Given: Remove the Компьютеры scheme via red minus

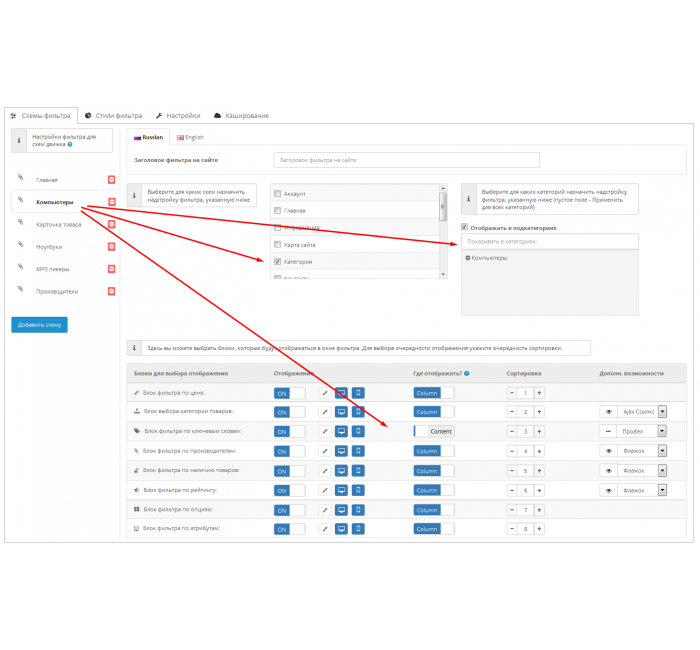Looking at the screenshot, I should coord(112,202).
